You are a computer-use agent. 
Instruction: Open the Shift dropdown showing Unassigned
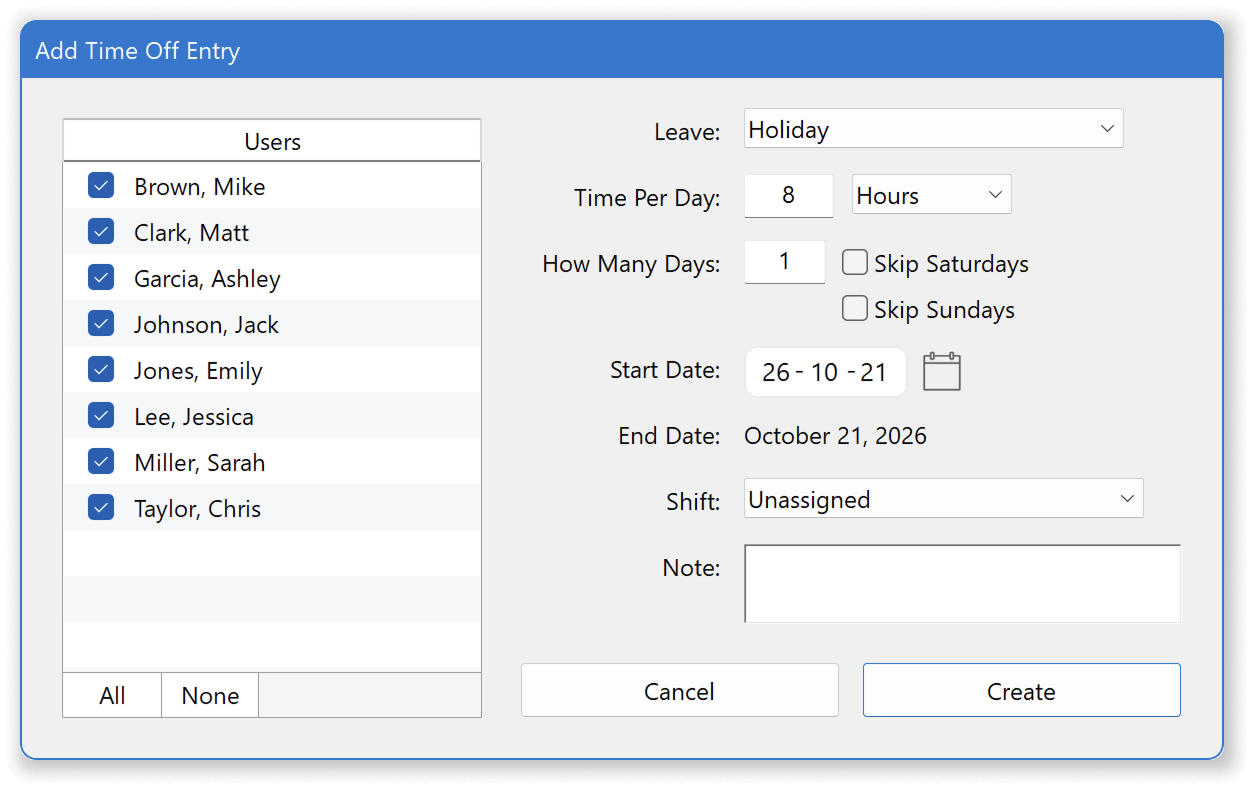pyautogui.click(x=943, y=499)
